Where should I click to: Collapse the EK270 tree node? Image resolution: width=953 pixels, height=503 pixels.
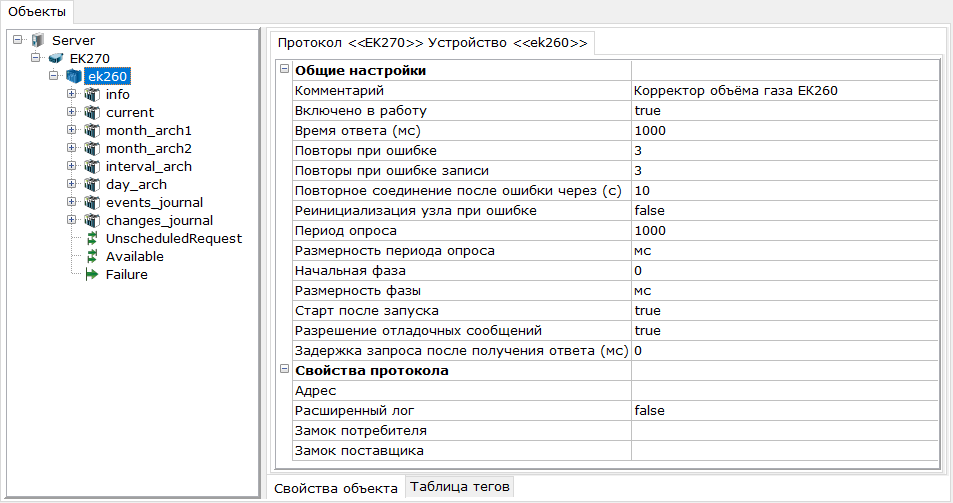coord(36,58)
